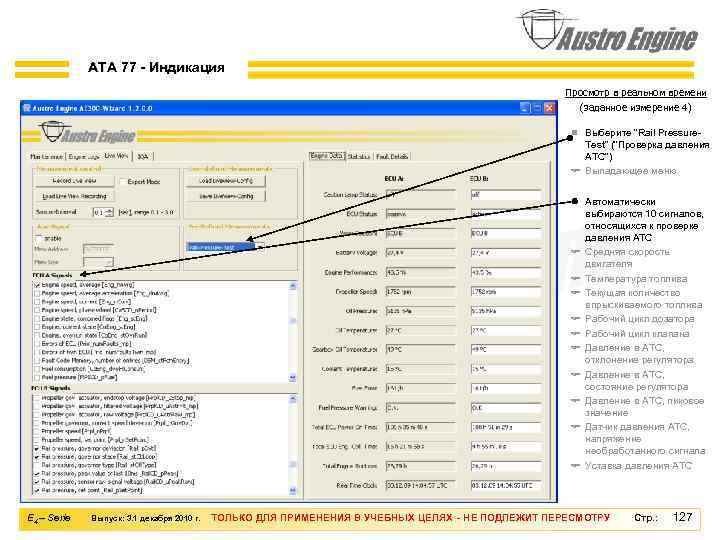Viewport: 720px width, 540px height.
Task: Minimize the AE300-Wizard window
Action: [525, 108]
